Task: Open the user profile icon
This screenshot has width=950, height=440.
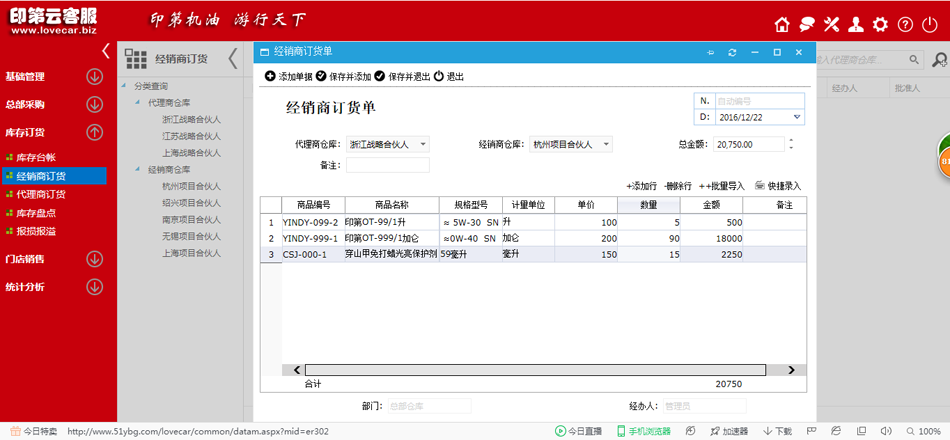Action: pyautogui.click(x=855, y=25)
